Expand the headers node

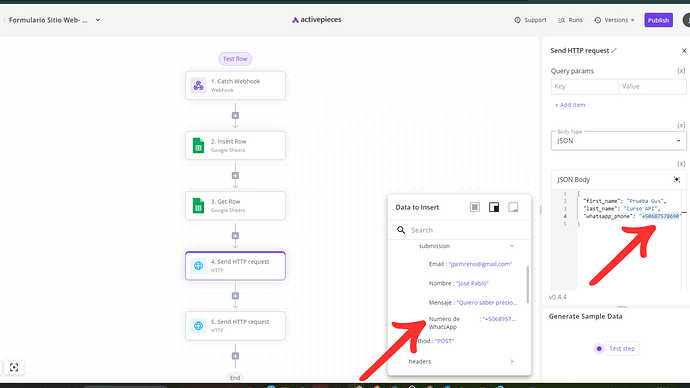point(512,362)
